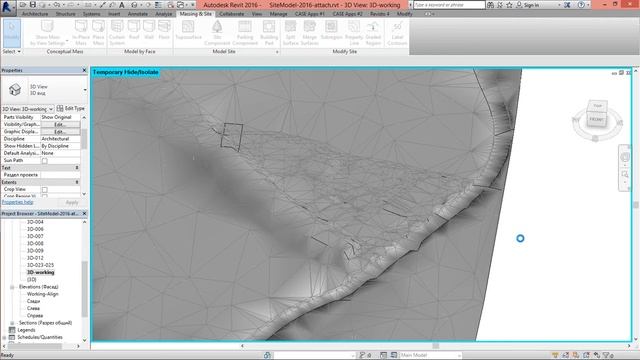The width and height of the screenshot is (640, 360).
Task: Select the 3D-023-025 view in browser
Action: pos(40,265)
